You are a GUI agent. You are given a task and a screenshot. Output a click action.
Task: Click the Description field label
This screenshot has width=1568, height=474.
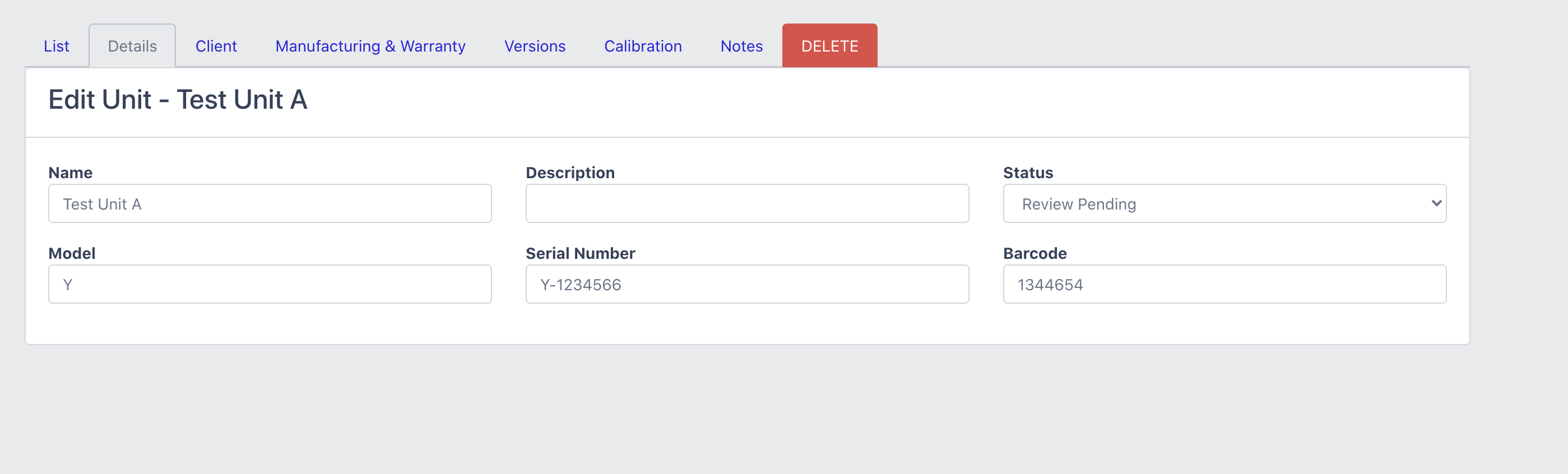point(570,173)
